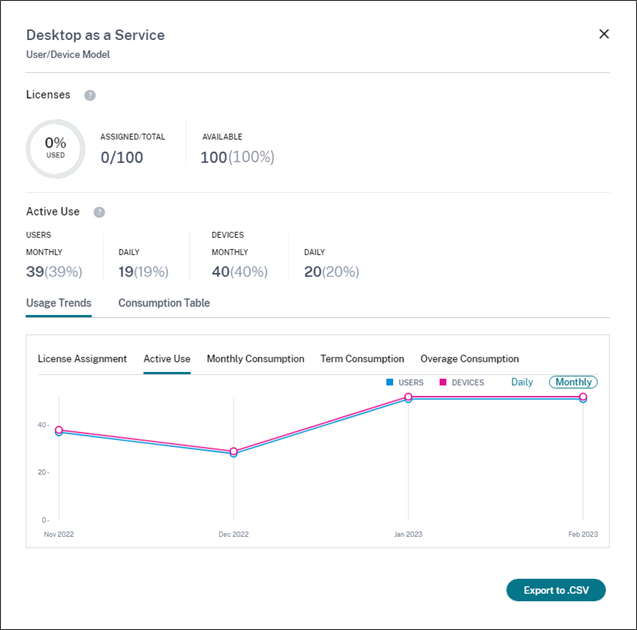Open the Usage Trends tab
Screen dimensions: 637x630
tap(58, 303)
